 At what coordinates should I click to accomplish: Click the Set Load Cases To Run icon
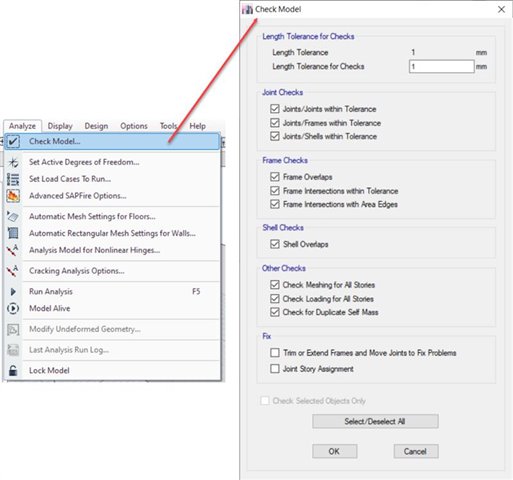(x=13, y=179)
